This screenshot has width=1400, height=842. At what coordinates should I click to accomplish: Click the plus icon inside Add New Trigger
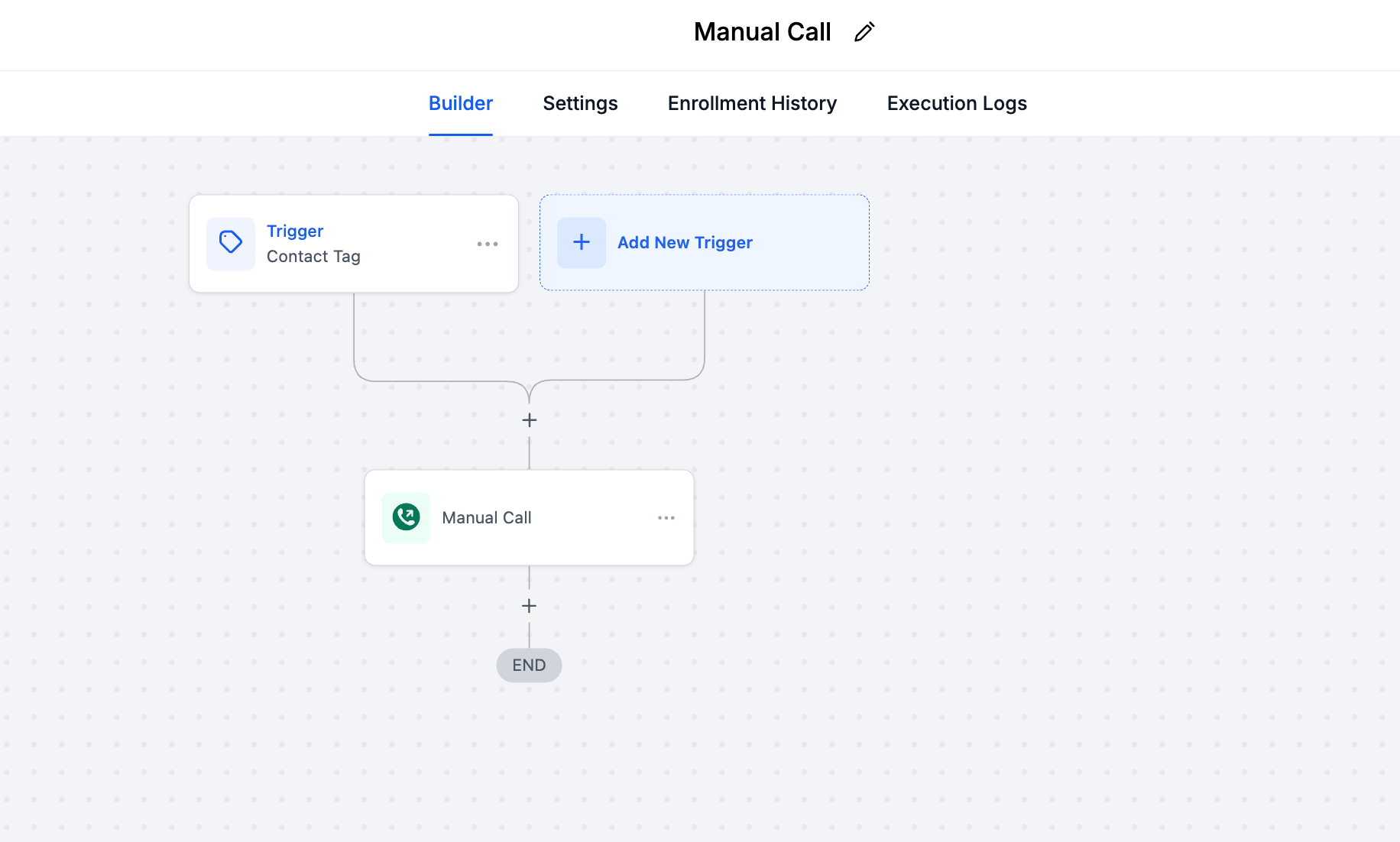(x=582, y=242)
